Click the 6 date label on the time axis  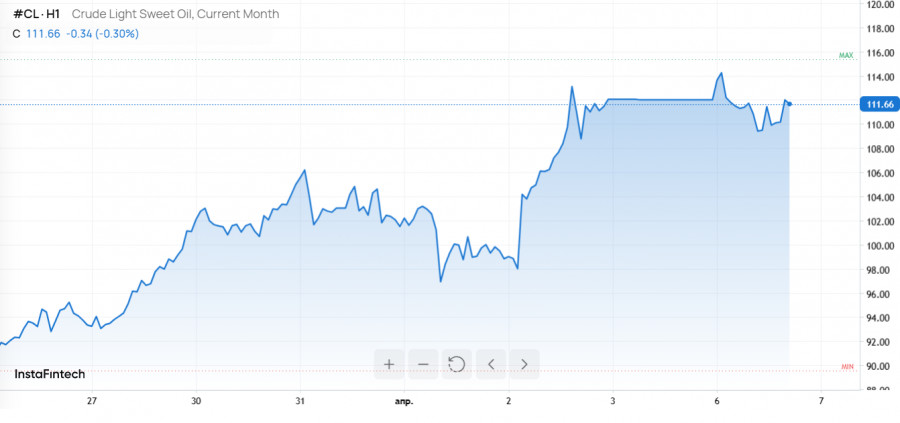pyautogui.click(x=717, y=401)
